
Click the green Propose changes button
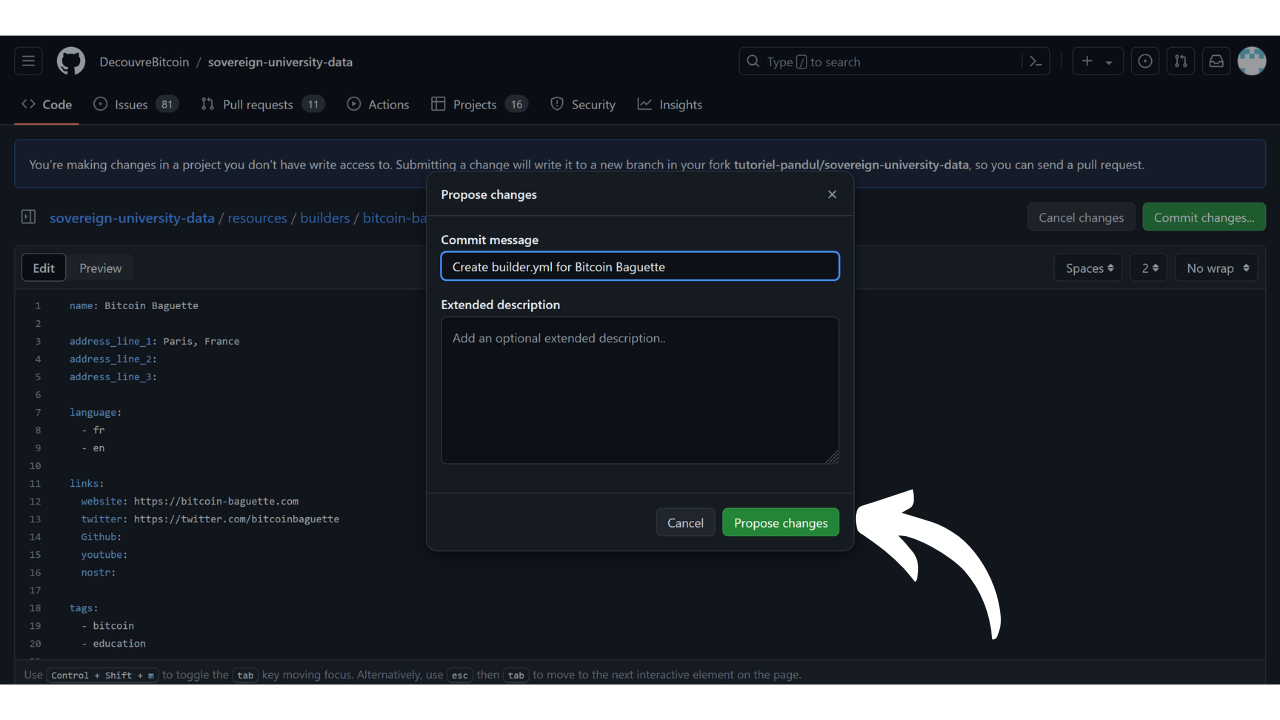pyautogui.click(x=781, y=522)
